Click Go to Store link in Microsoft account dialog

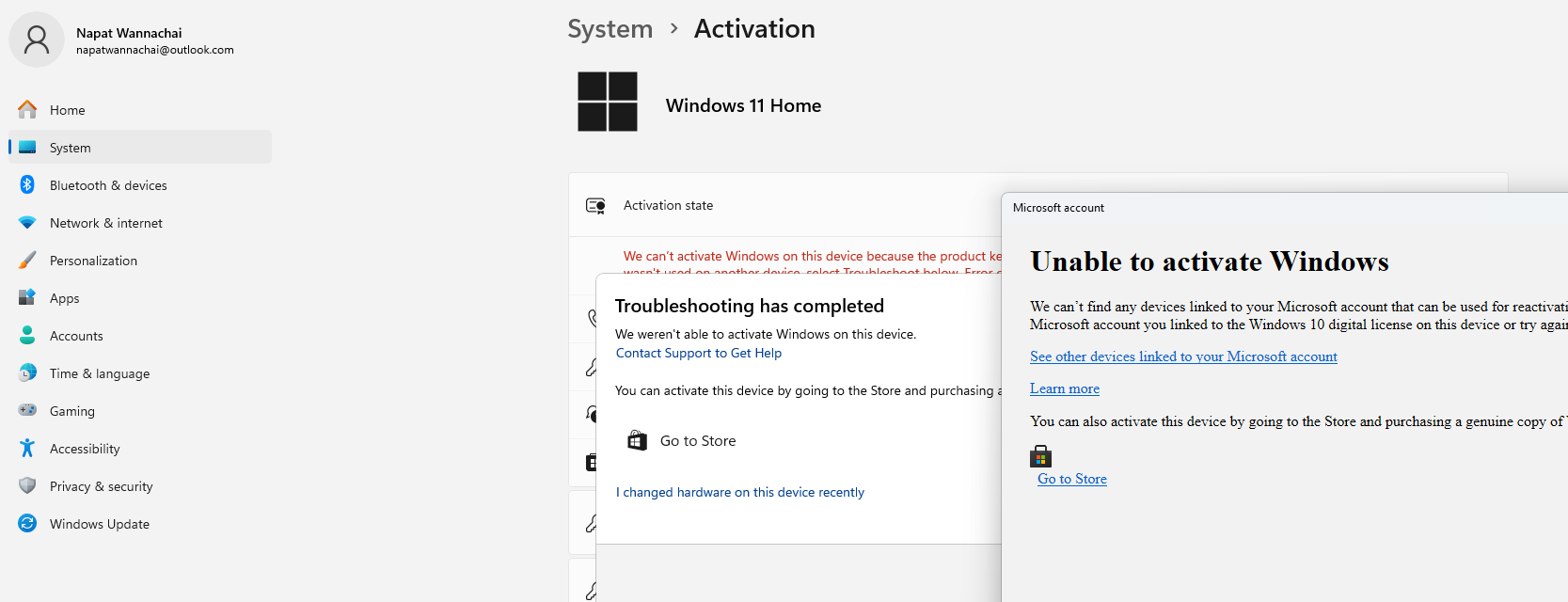click(1072, 479)
